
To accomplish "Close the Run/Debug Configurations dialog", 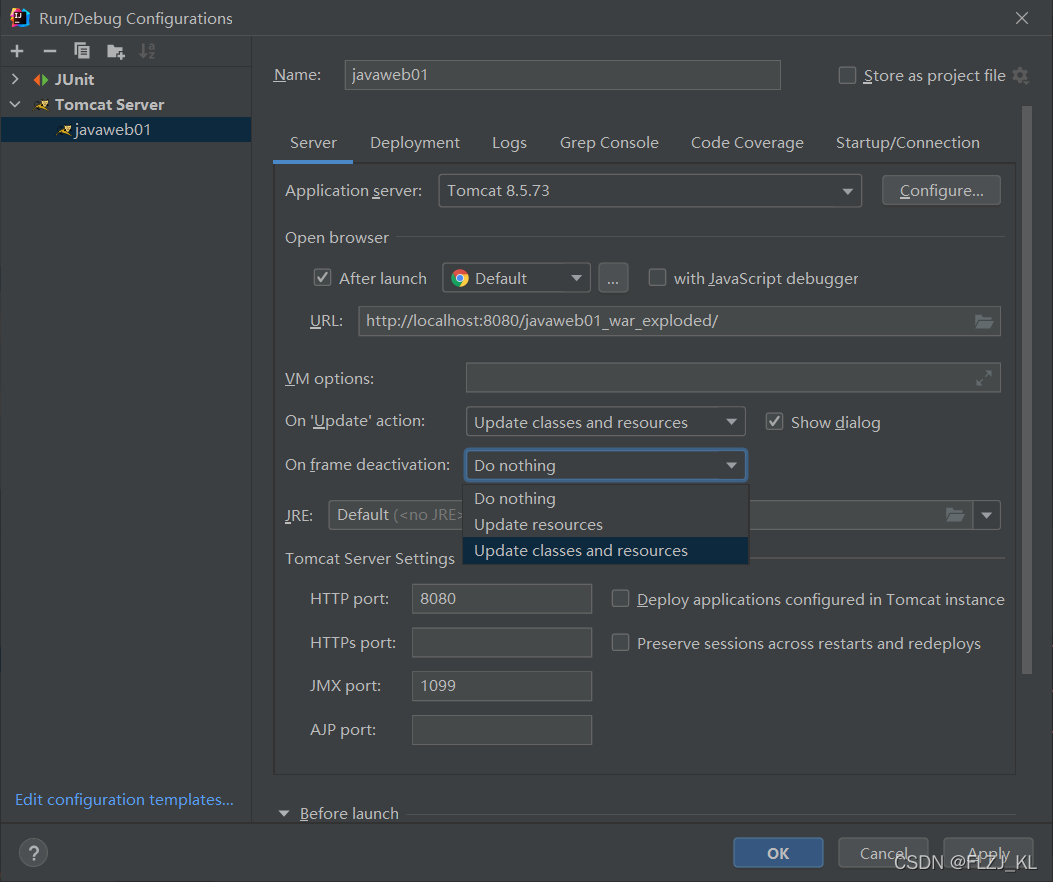I will pos(1022,18).
